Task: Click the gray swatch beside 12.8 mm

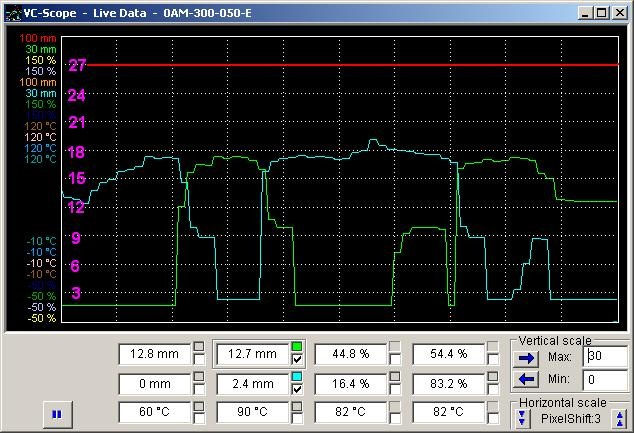Action: coord(199,346)
